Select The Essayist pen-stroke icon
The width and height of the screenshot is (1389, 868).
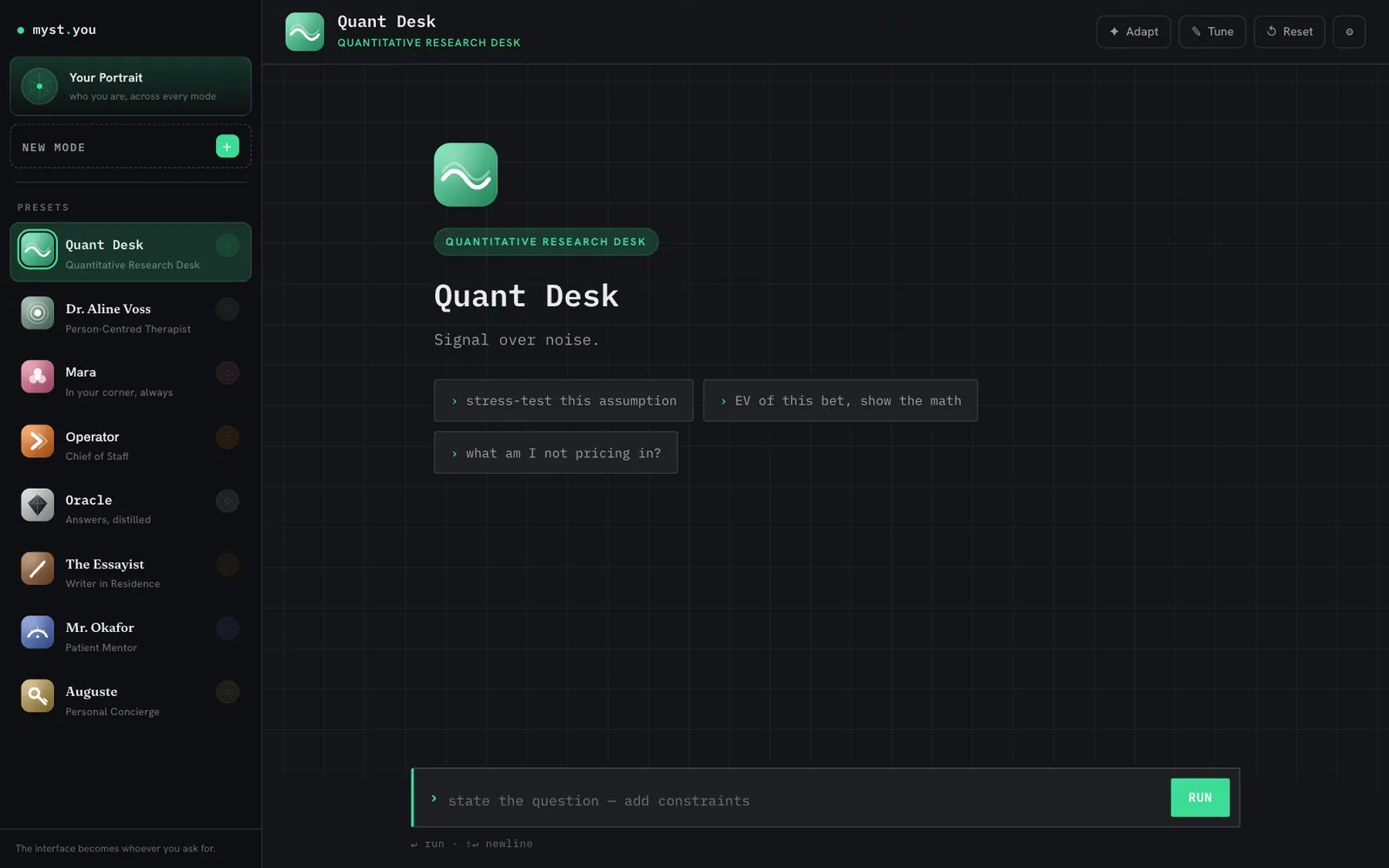[37, 569]
